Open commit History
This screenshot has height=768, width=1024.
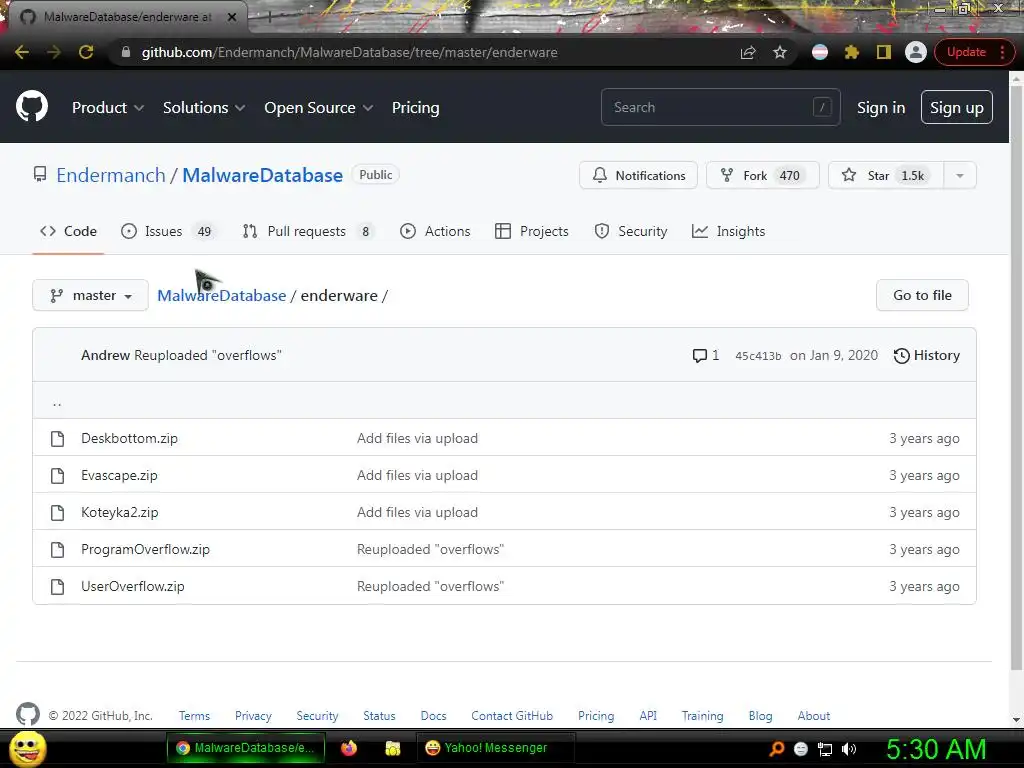[x=927, y=356]
